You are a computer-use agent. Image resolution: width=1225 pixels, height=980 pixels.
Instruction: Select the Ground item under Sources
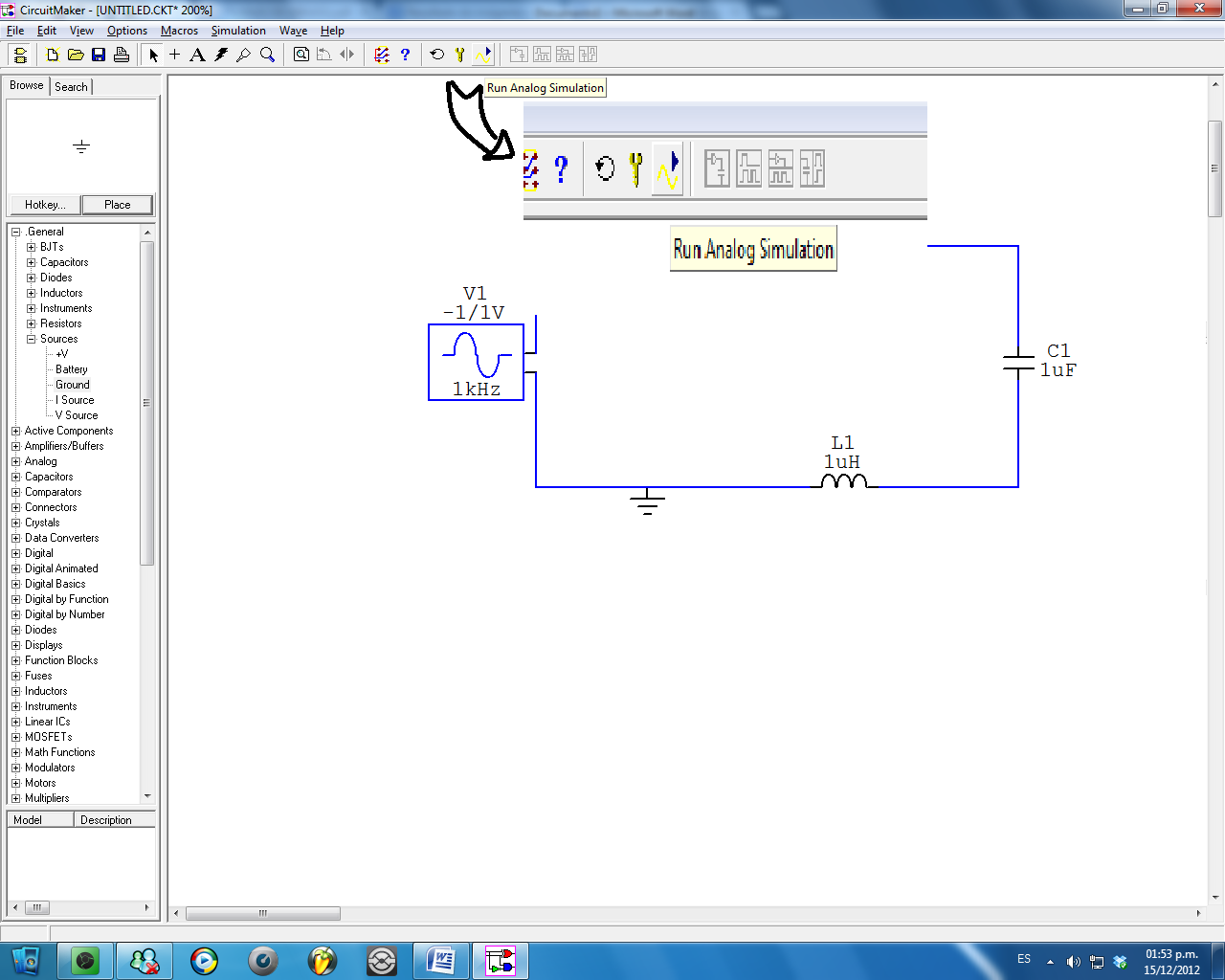pyautogui.click(x=72, y=385)
